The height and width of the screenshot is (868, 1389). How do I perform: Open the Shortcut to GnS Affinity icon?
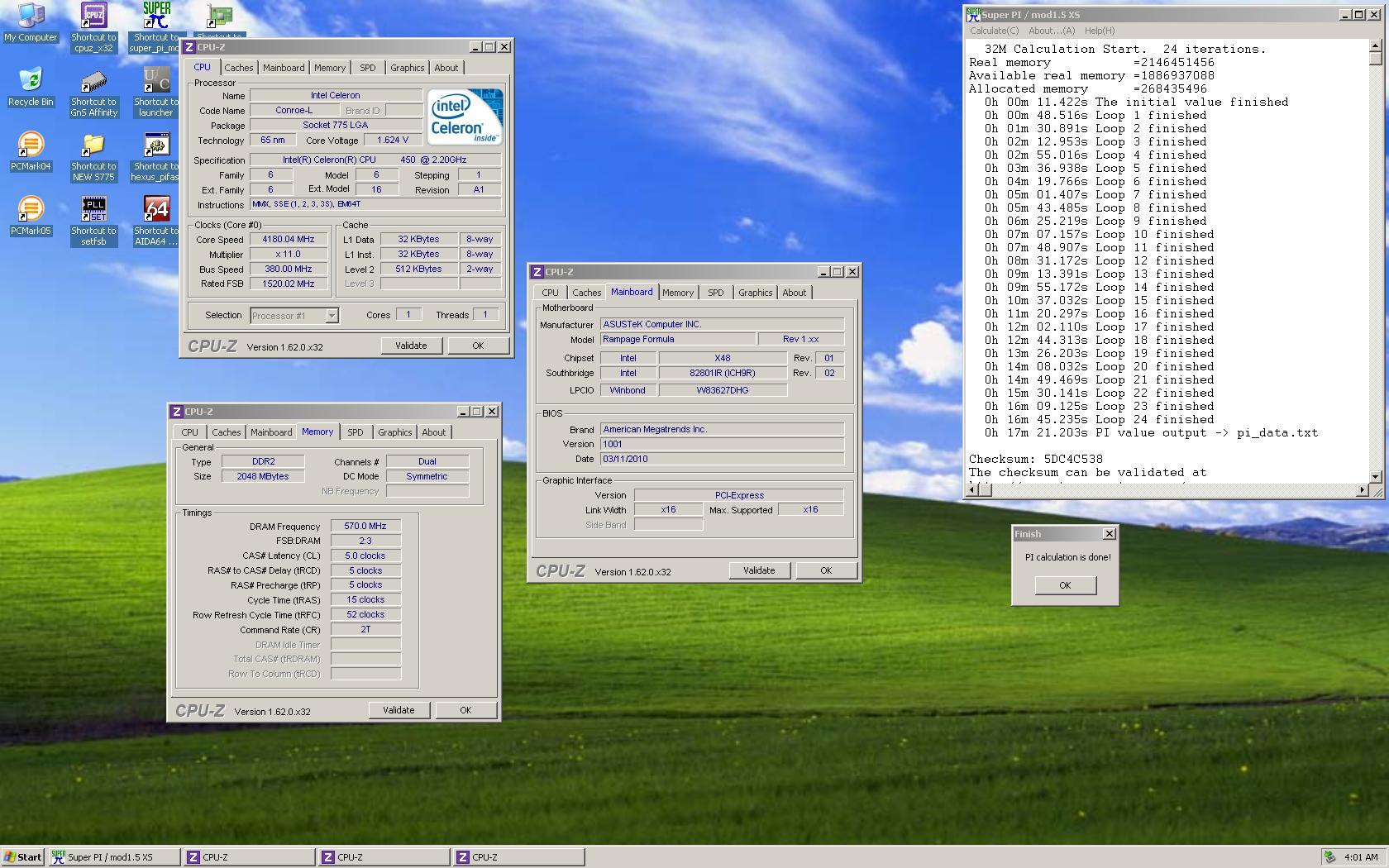click(93, 93)
